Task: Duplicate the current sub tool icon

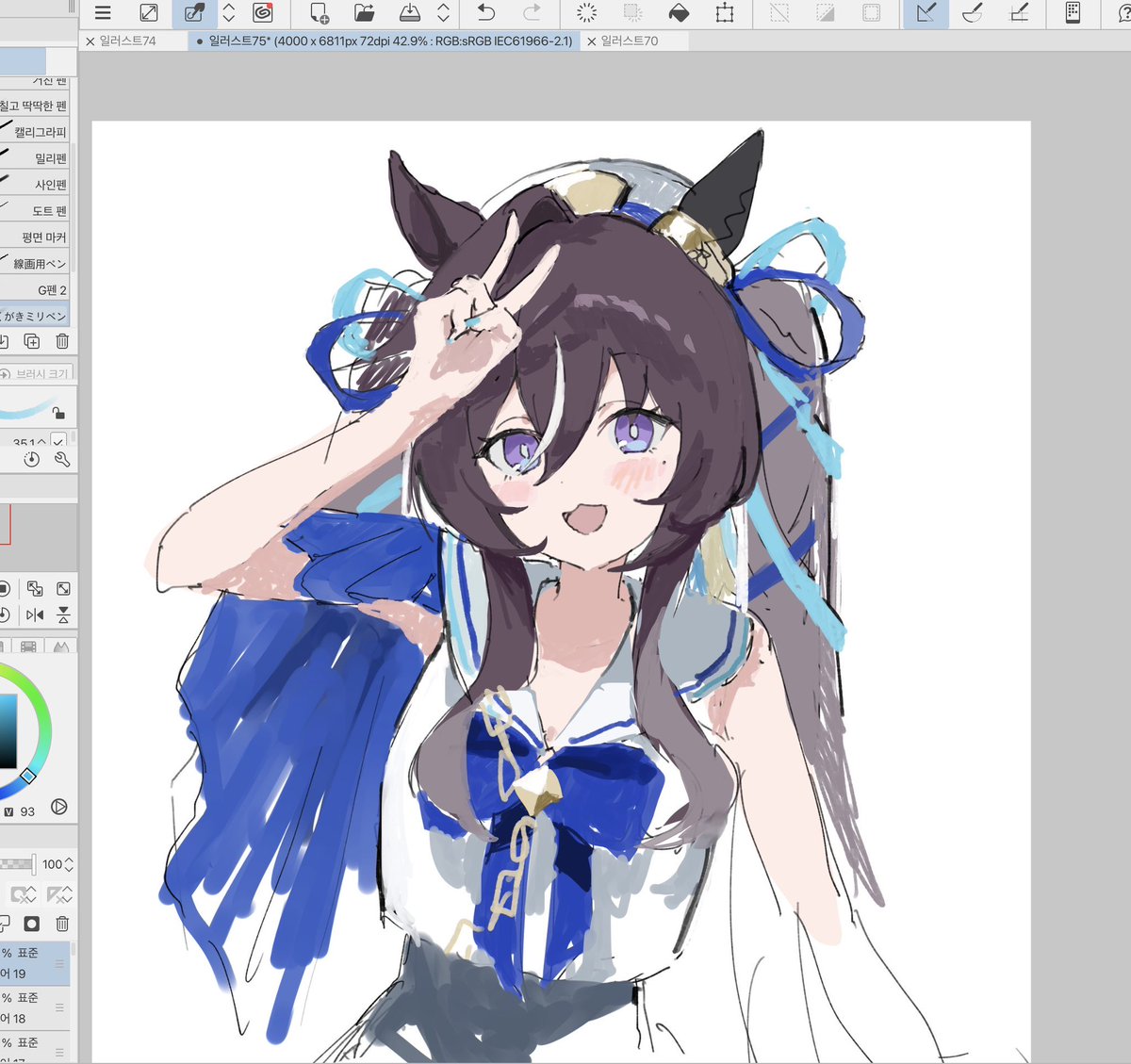Action: click(x=31, y=341)
